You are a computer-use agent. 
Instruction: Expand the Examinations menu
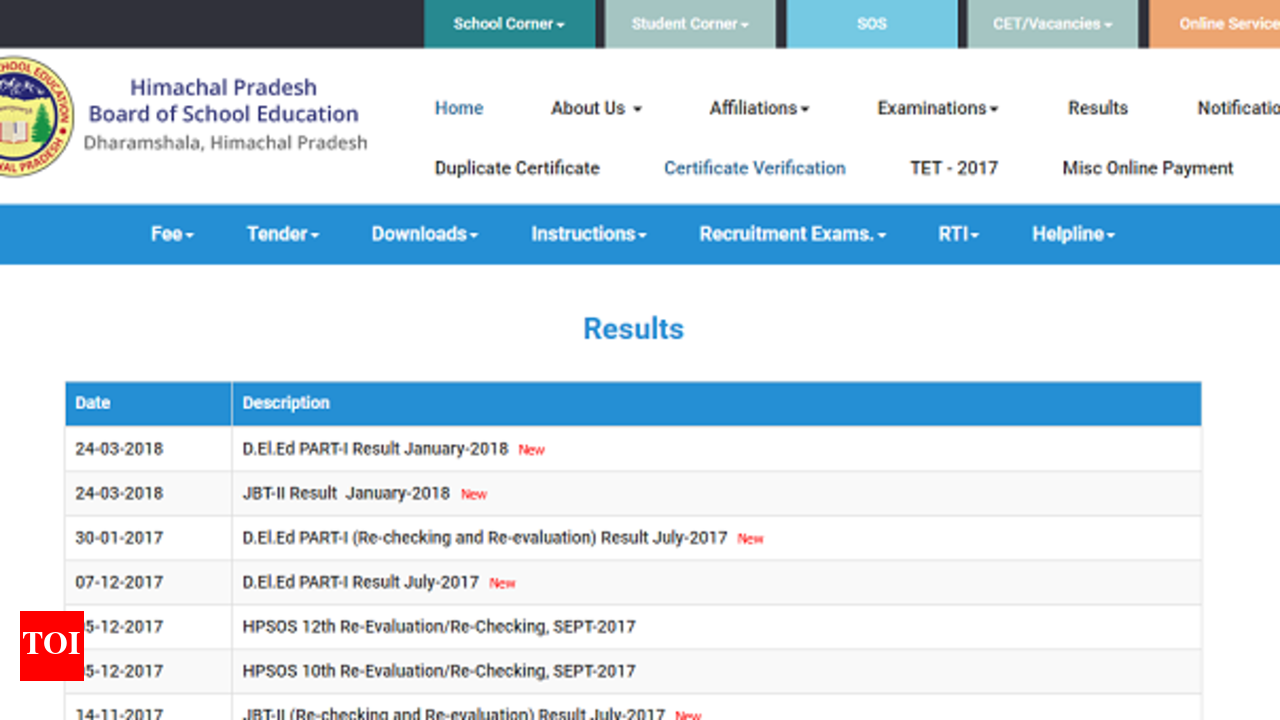[937, 108]
